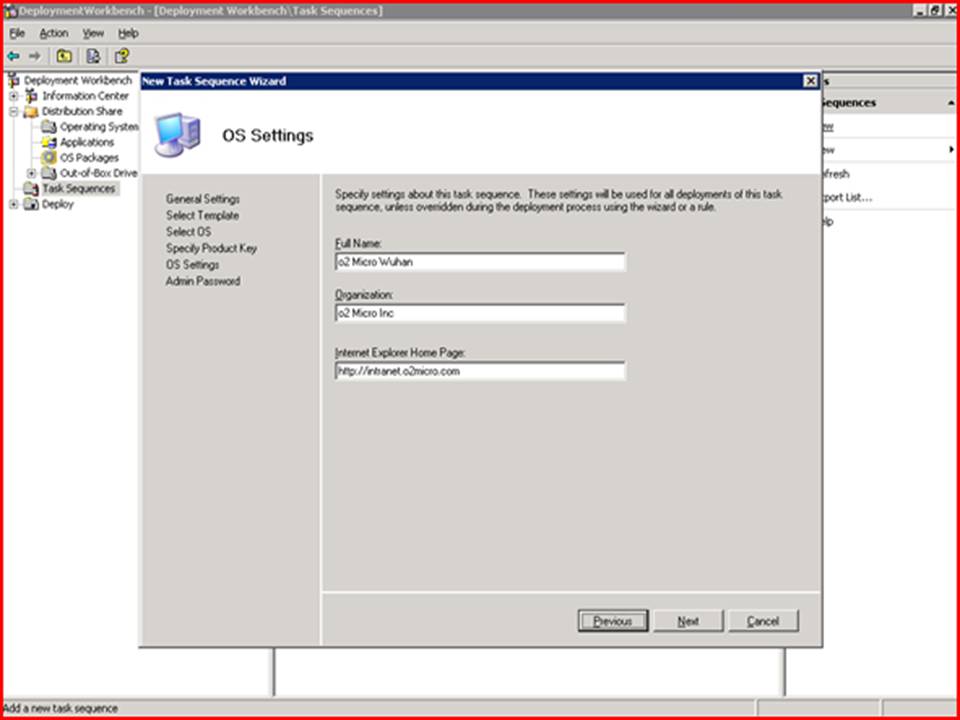Viewport: 960px width, 720px height.
Task: Click the Back arrow toolbar icon
Action: pyautogui.click(x=13, y=56)
